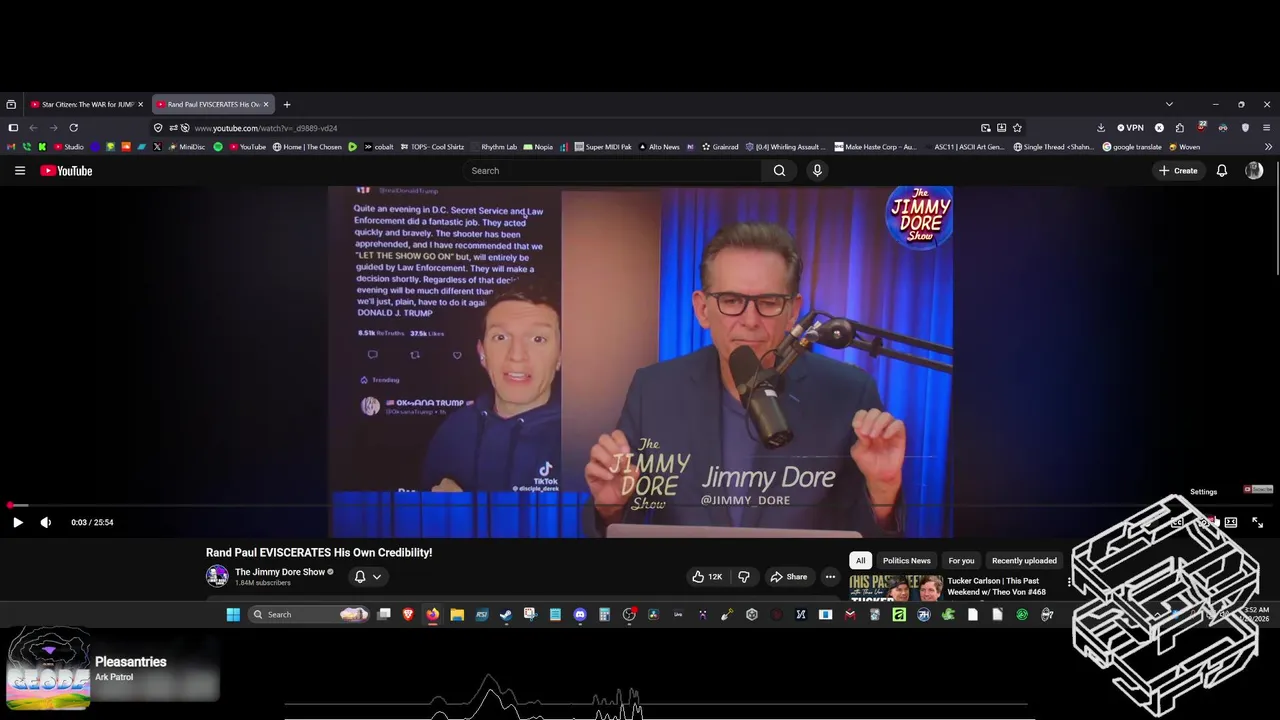Open Calculator from the taskbar

[604, 615]
